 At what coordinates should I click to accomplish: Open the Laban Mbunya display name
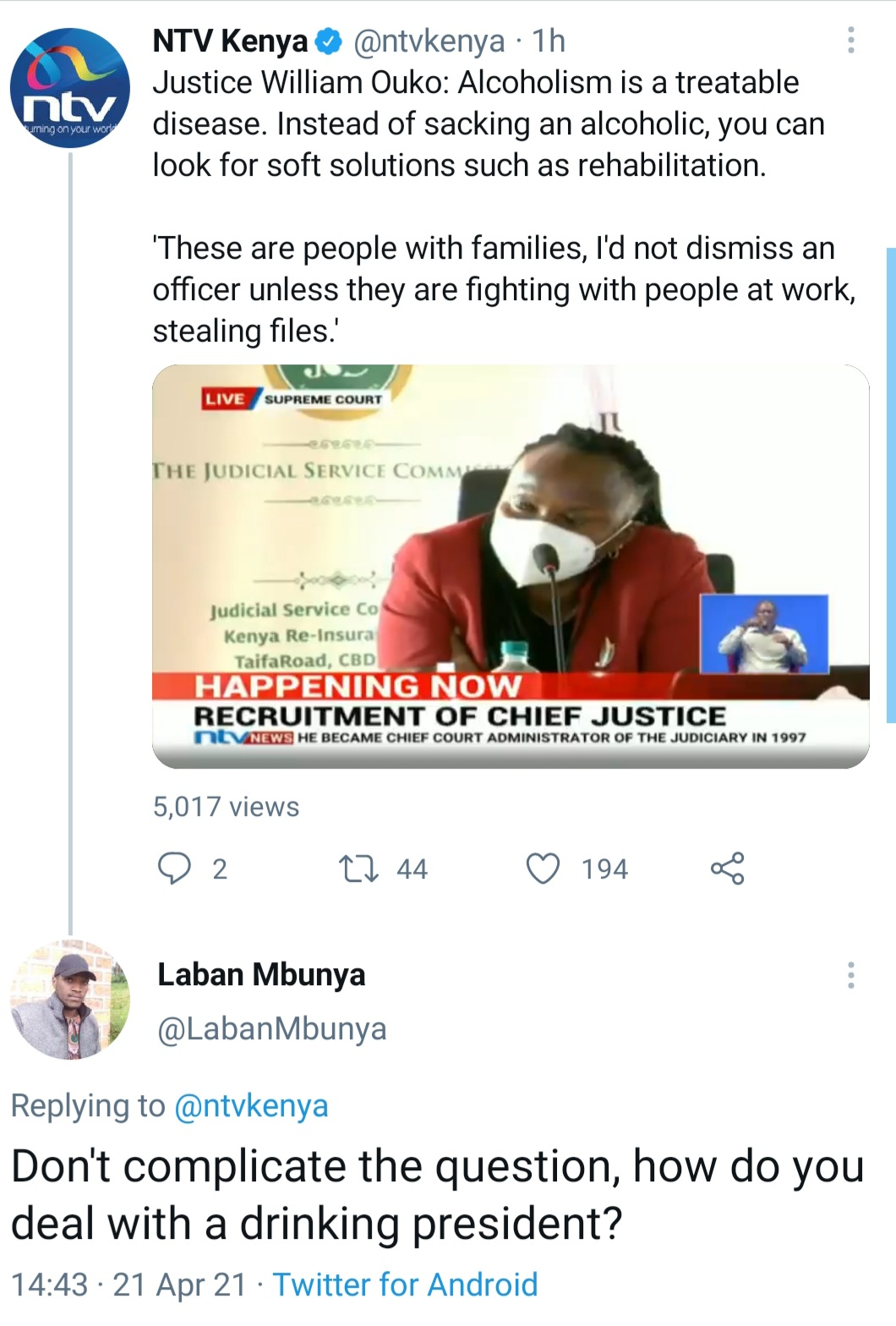[x=261, y=974]
